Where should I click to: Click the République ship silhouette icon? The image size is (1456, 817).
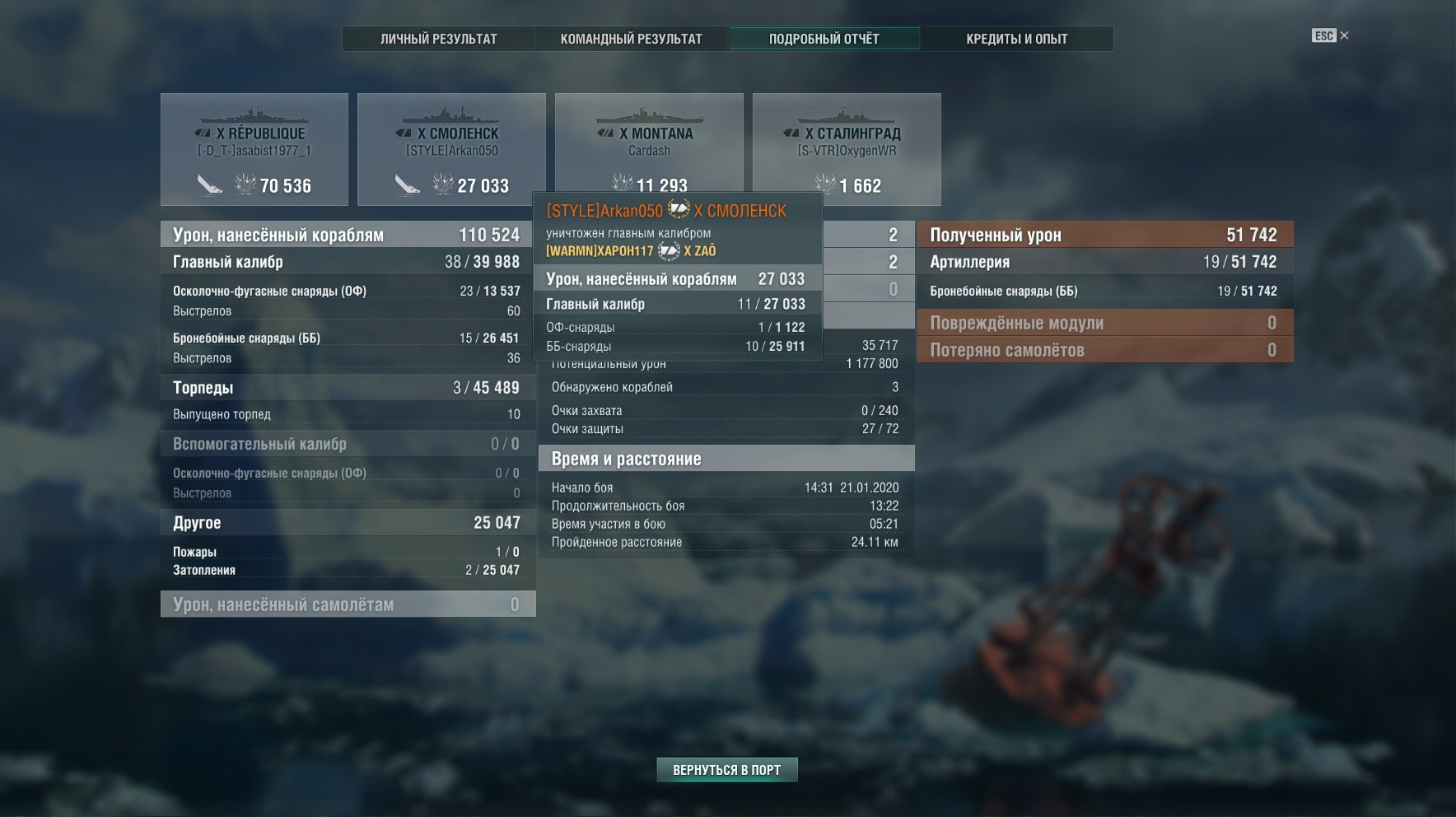(x=254, y=114)
